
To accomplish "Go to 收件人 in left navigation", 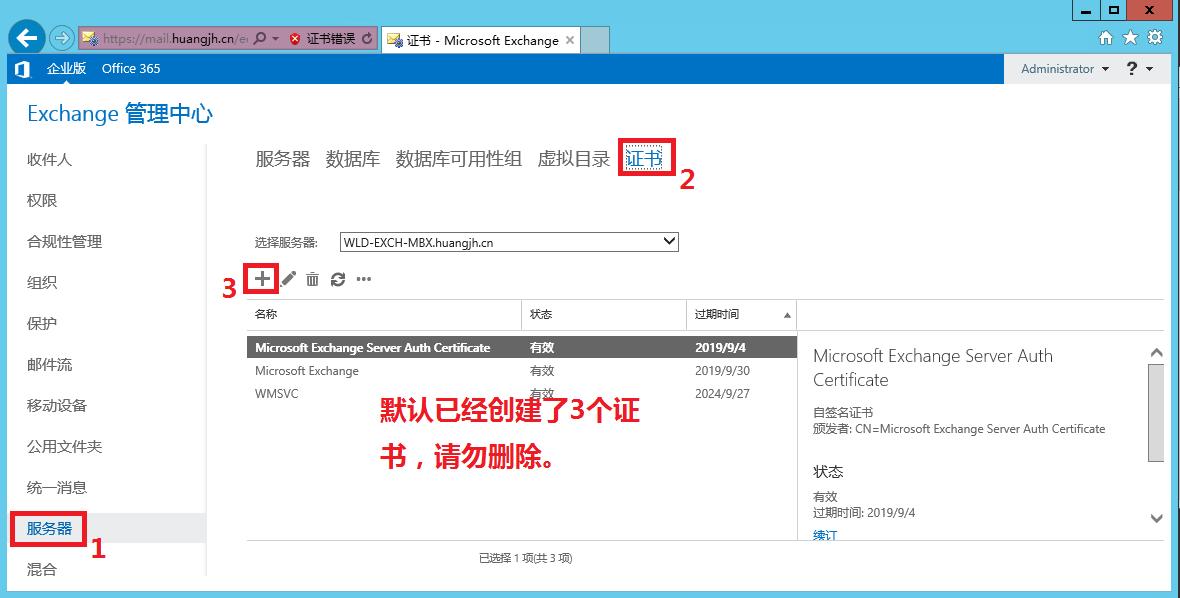I will click(x=50, y=159).
